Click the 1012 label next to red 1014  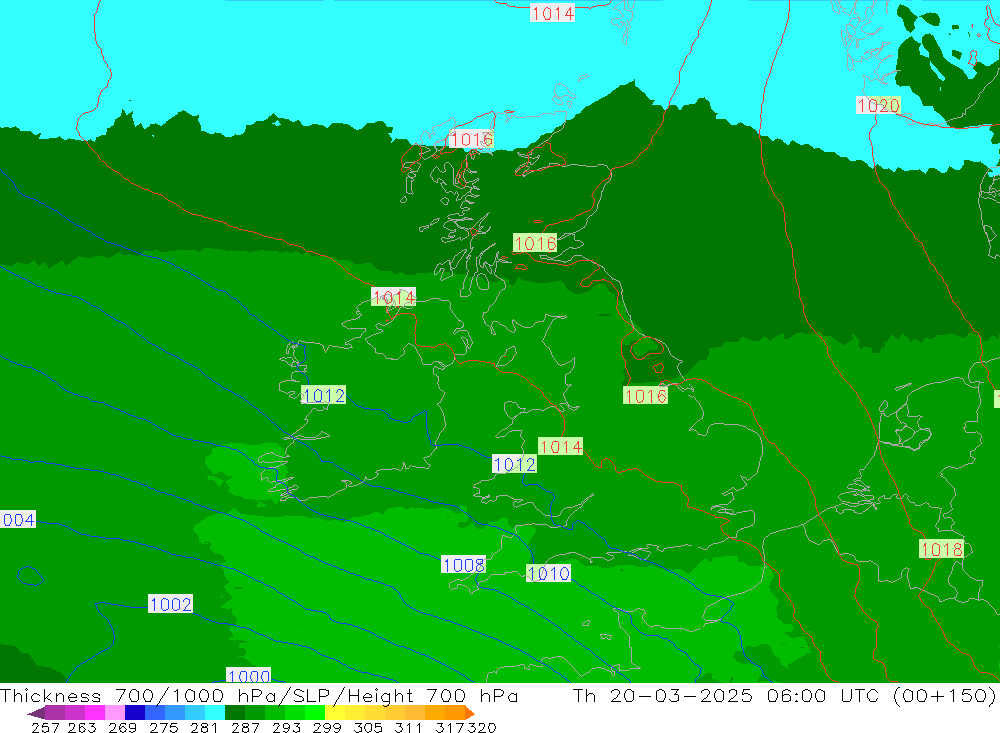(x=514, y=464)
